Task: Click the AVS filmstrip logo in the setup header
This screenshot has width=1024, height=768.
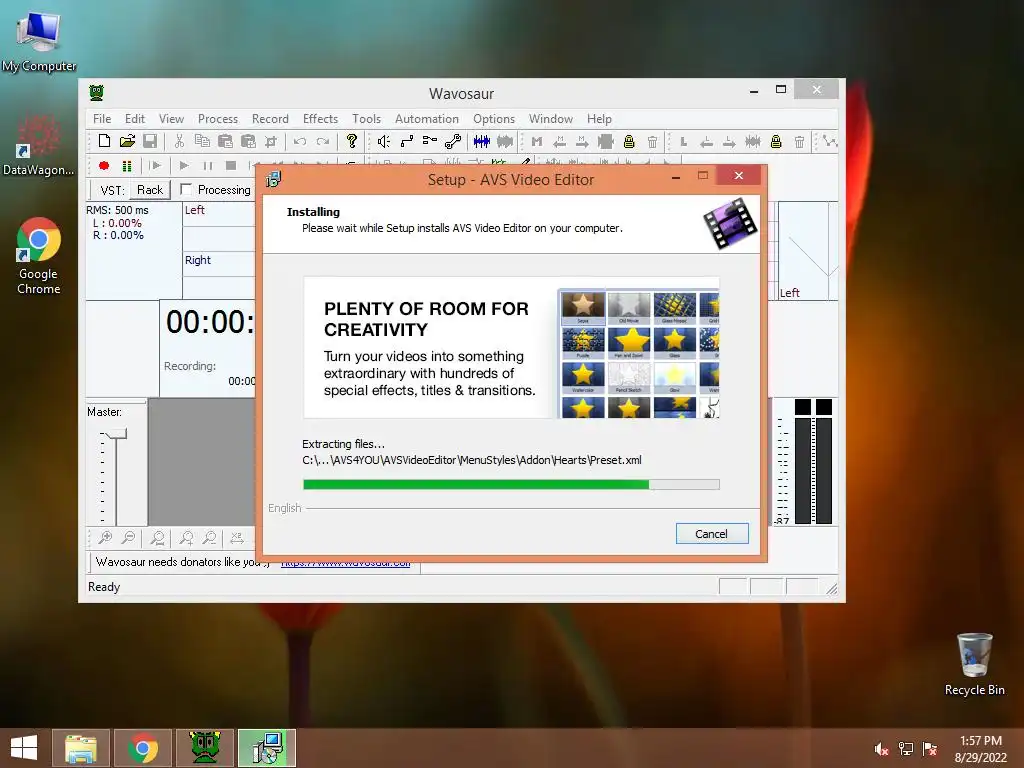Action: pos(730,223)
